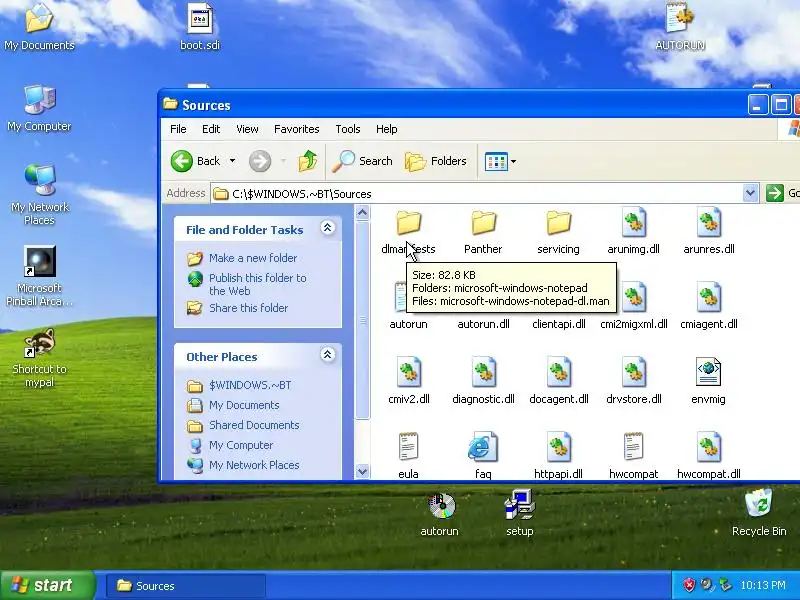Screen dimensions: 800x600
Task: Select the Shortcut to mypal icon
Action: click(x=39, y=357)
